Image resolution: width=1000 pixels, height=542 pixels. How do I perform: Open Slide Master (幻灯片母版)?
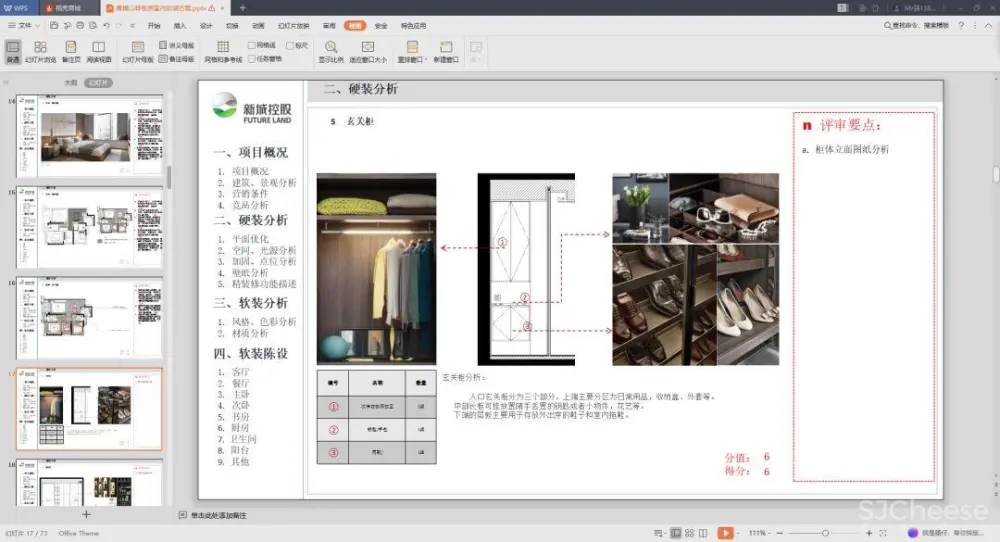point(138,51)
